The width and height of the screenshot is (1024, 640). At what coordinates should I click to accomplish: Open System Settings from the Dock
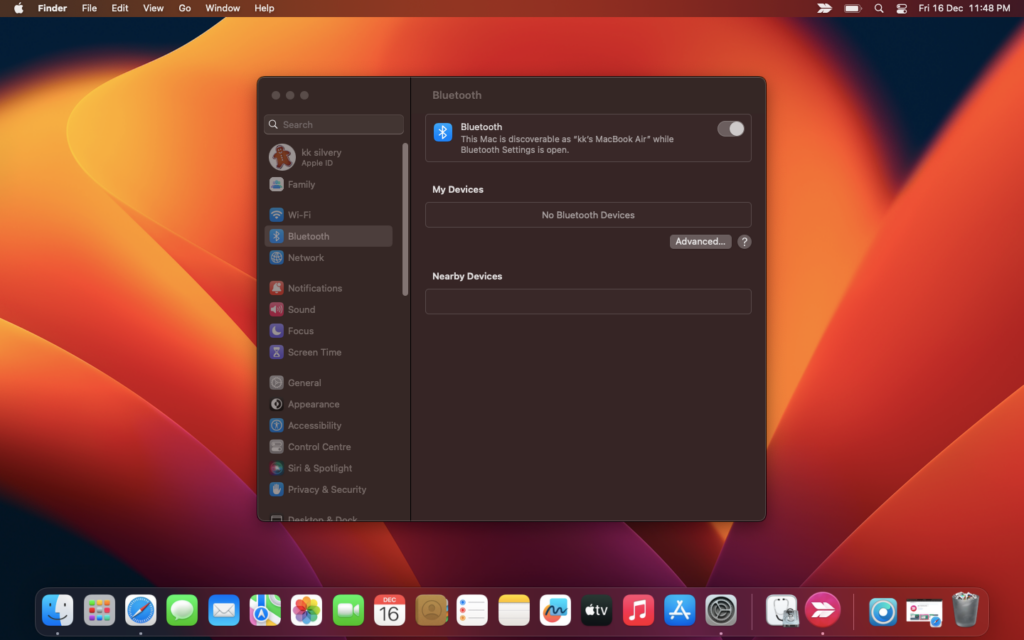(x=721, y=611)
